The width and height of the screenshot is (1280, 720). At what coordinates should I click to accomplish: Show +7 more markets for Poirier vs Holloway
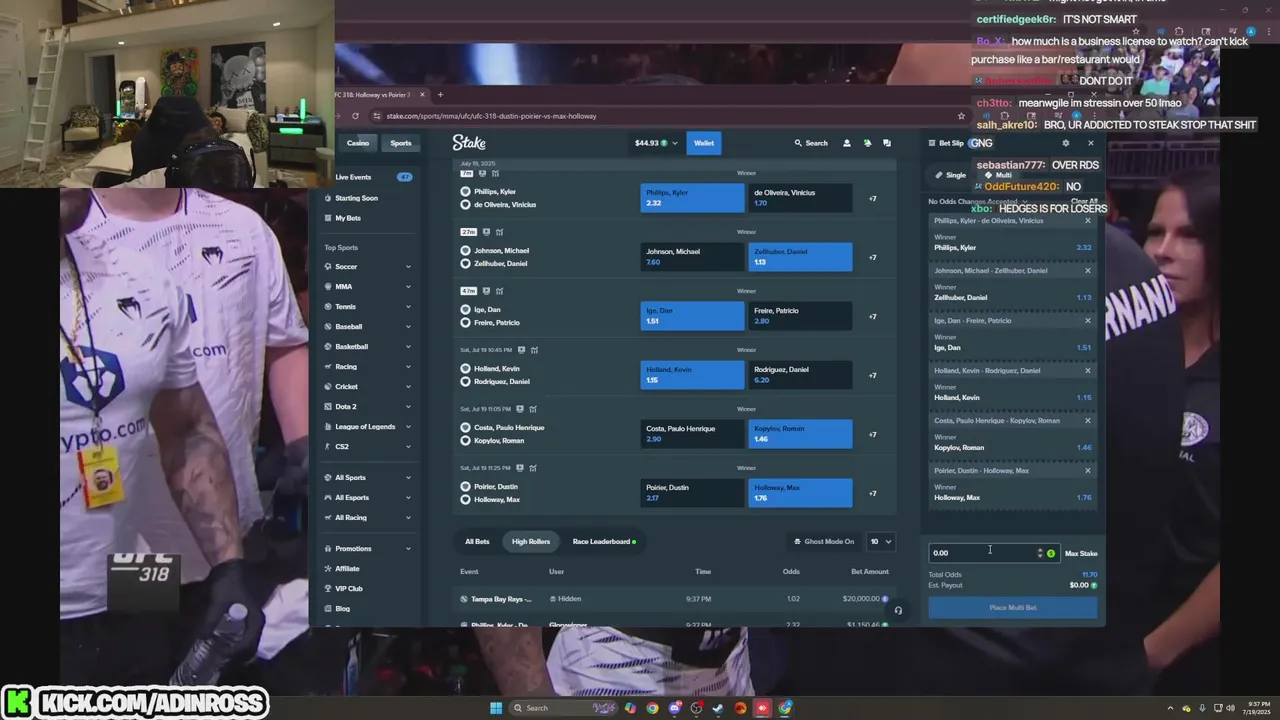coord(872,493)
